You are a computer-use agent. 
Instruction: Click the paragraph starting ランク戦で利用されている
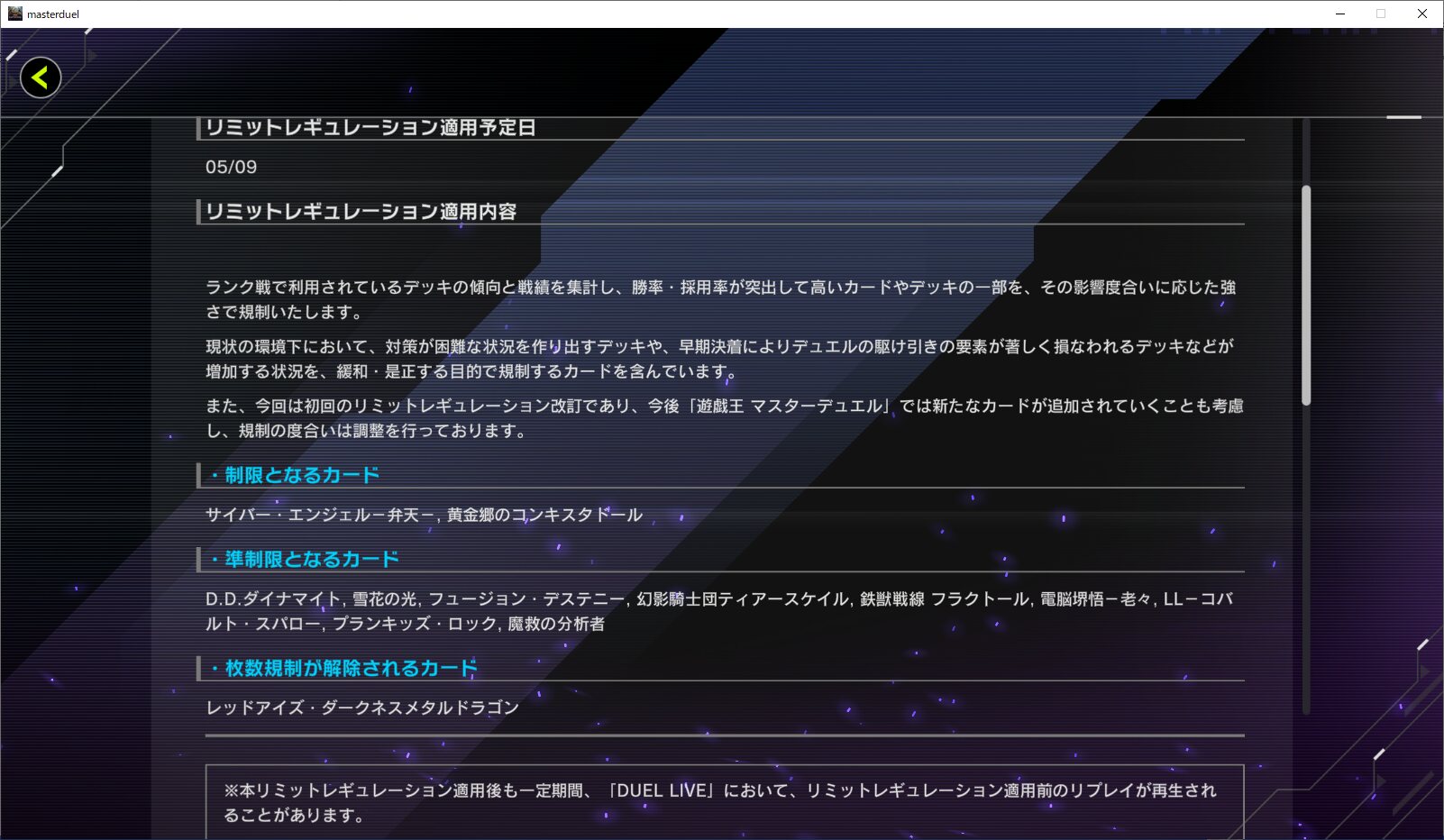[721, 300]
